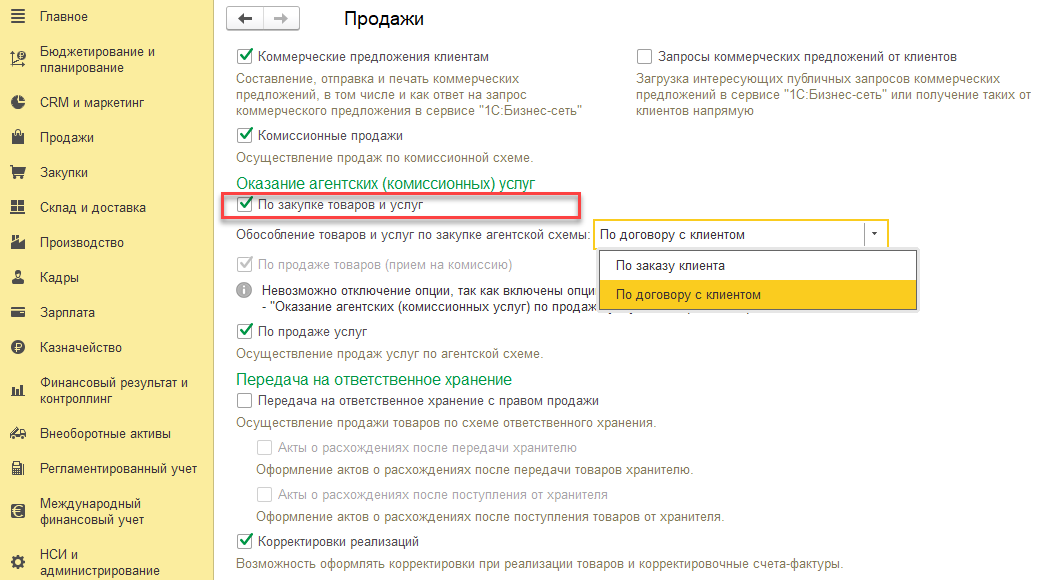Image resolution: width=1041 pixels, height=580 pixels.
Task: Select the Зарплата section icon
Action: [x=17, y=311]
